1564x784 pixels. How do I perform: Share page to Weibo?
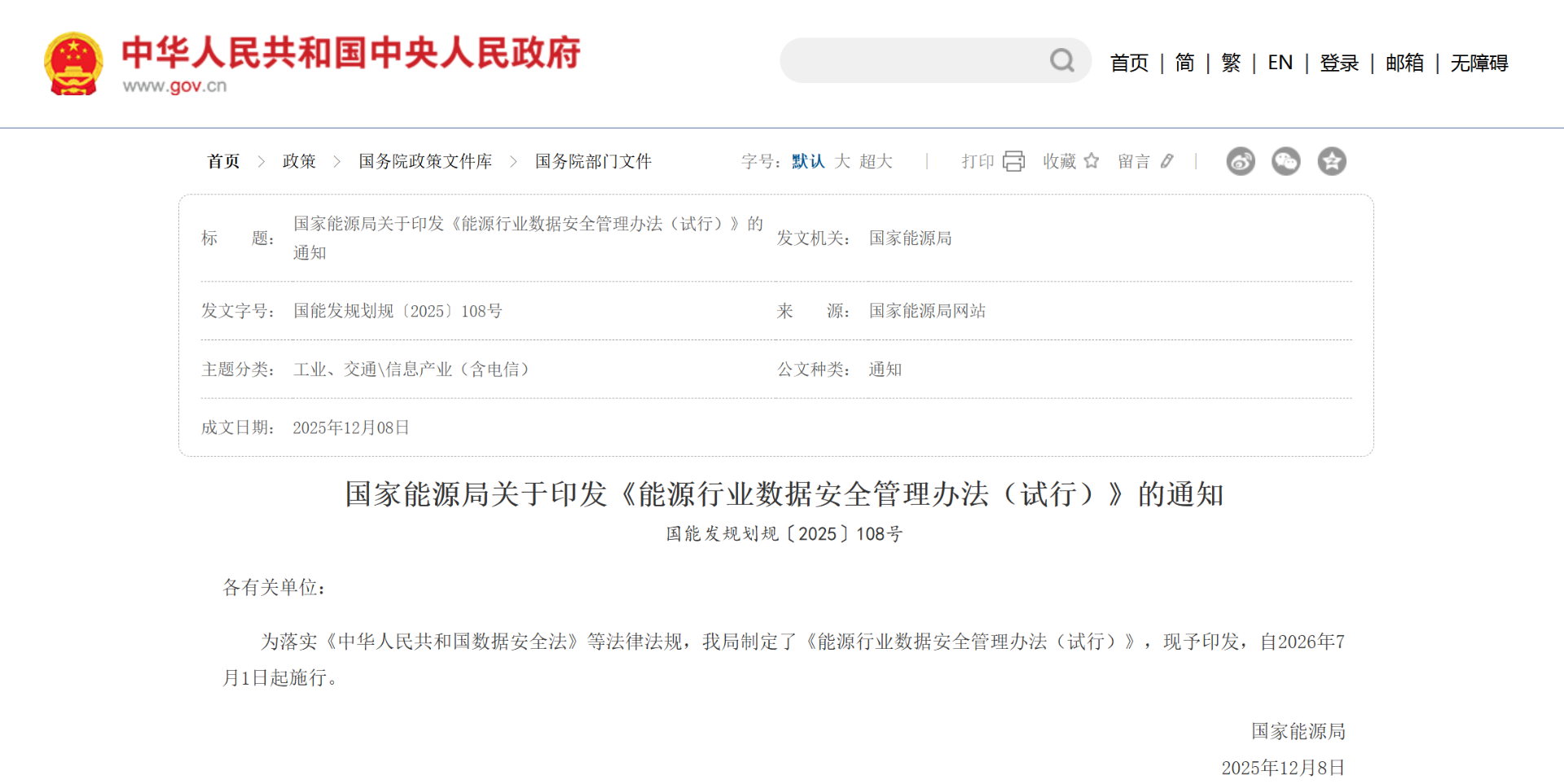1241,161
